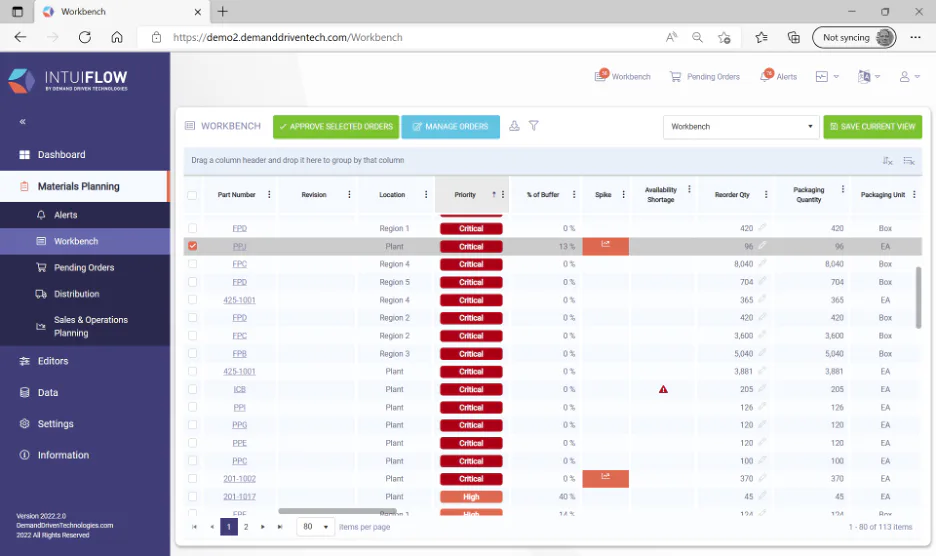Open Part Number column options menu
This screenshot has height=556, width=936.
269,195
